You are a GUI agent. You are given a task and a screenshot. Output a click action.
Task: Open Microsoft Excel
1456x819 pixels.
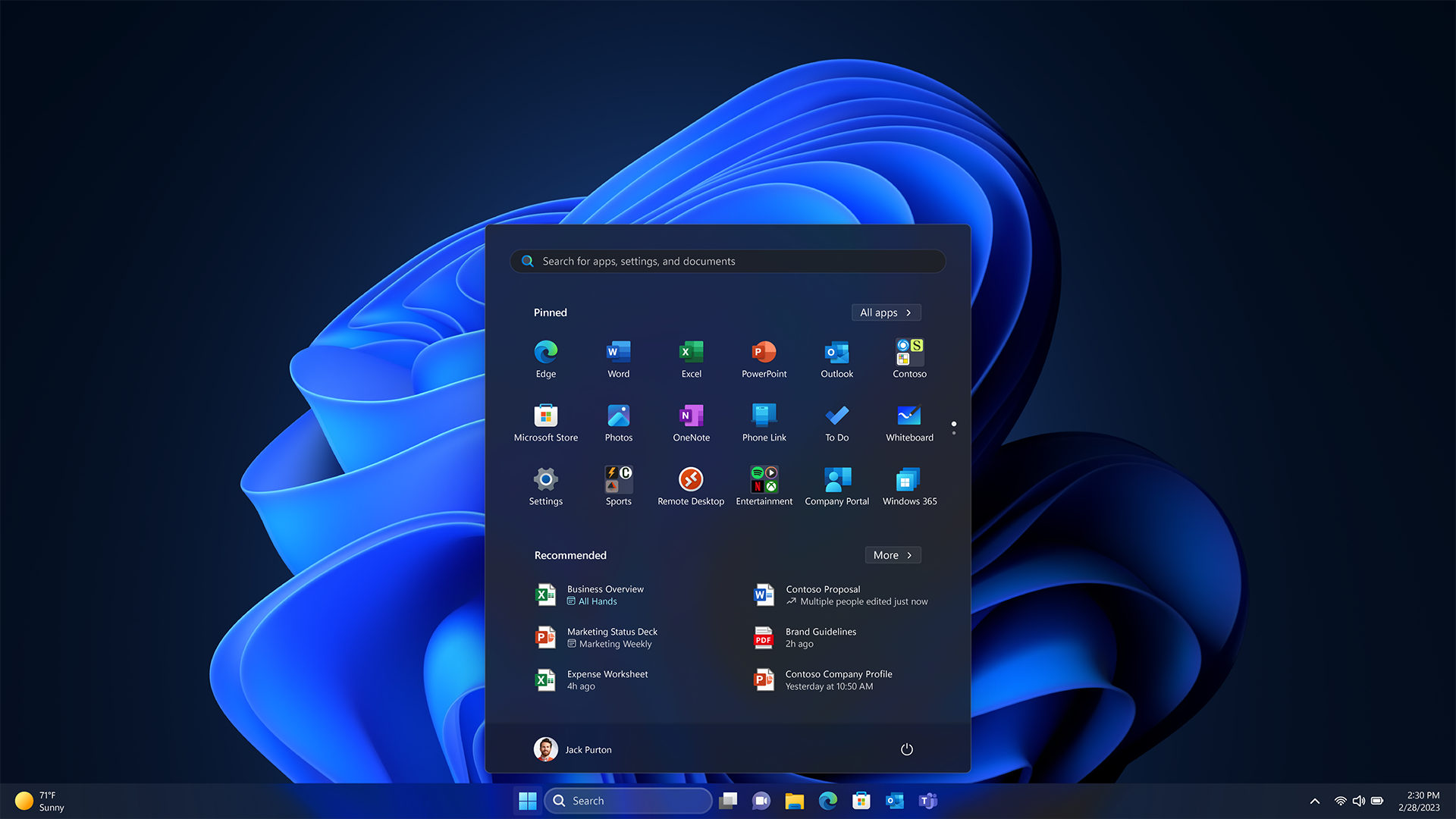[691, 358]
